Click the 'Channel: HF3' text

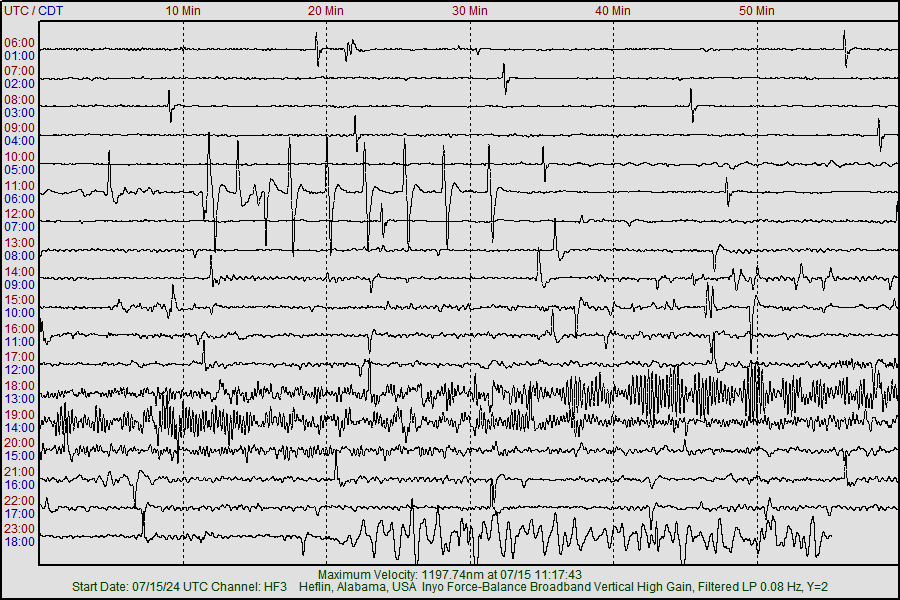pos(249,587)
